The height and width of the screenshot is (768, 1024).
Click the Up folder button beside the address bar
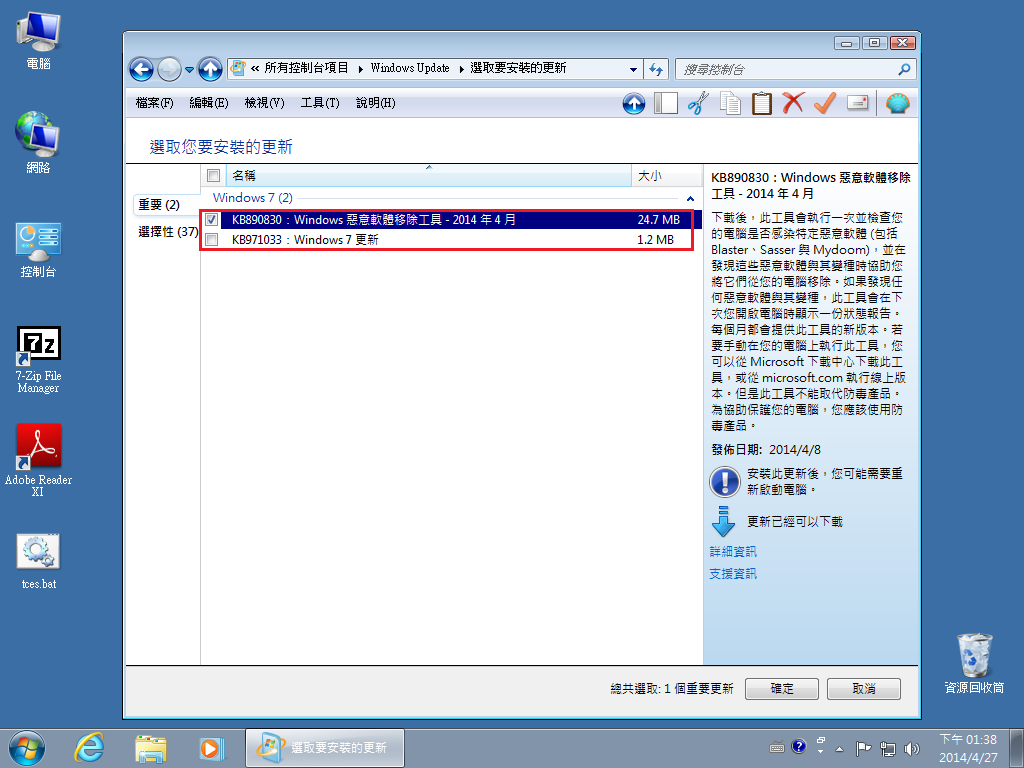click(210, 69)
